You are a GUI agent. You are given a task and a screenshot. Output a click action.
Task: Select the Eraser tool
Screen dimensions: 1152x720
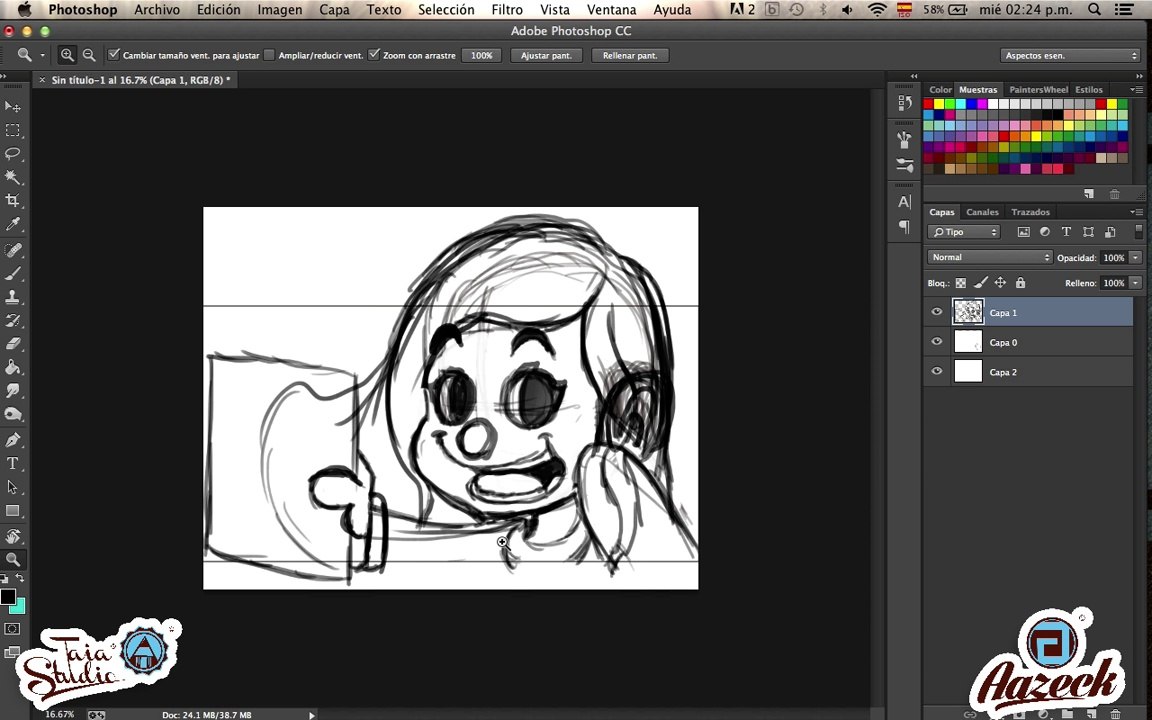click(12, 343)
